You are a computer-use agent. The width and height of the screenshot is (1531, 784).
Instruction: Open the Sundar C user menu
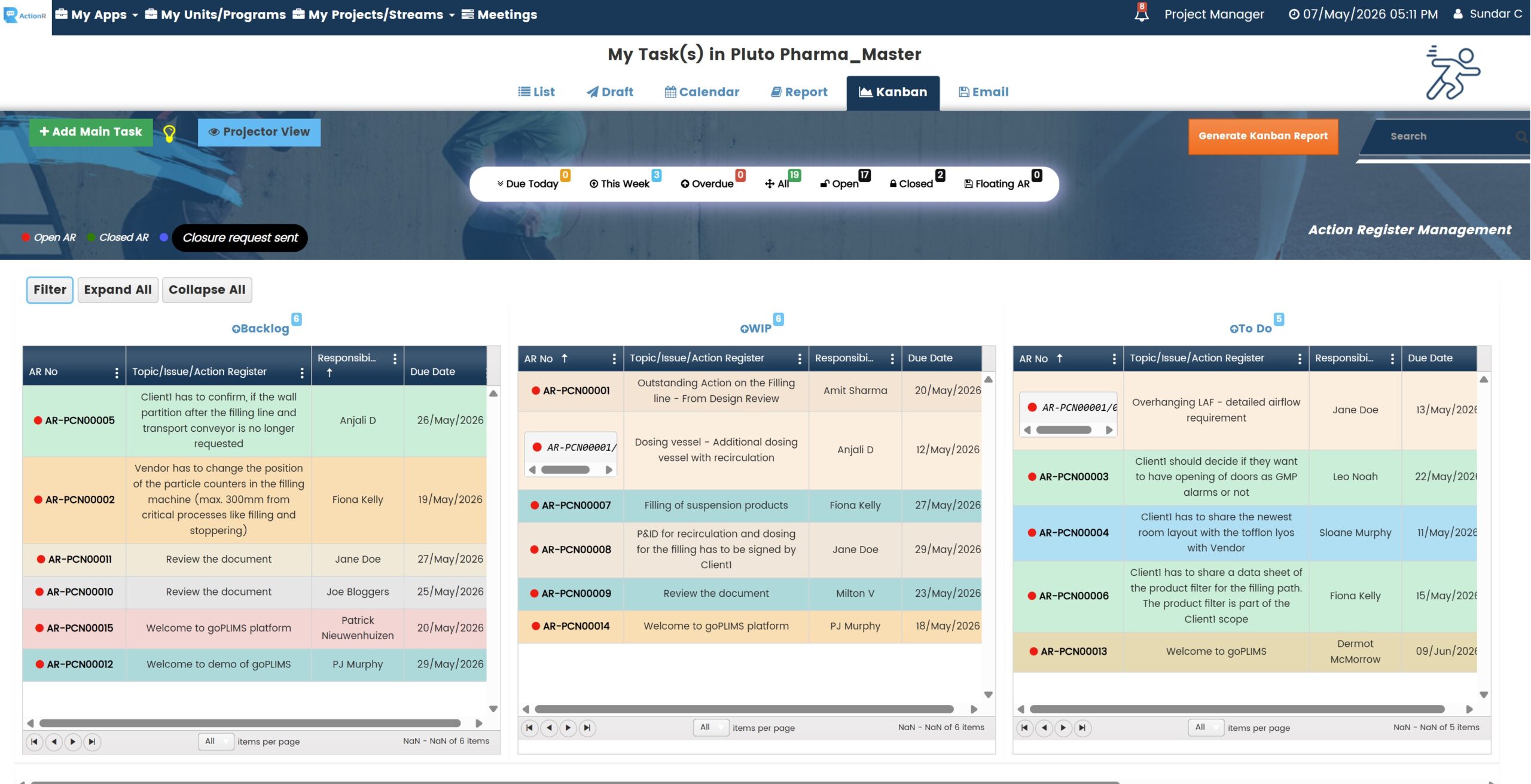1487,14
